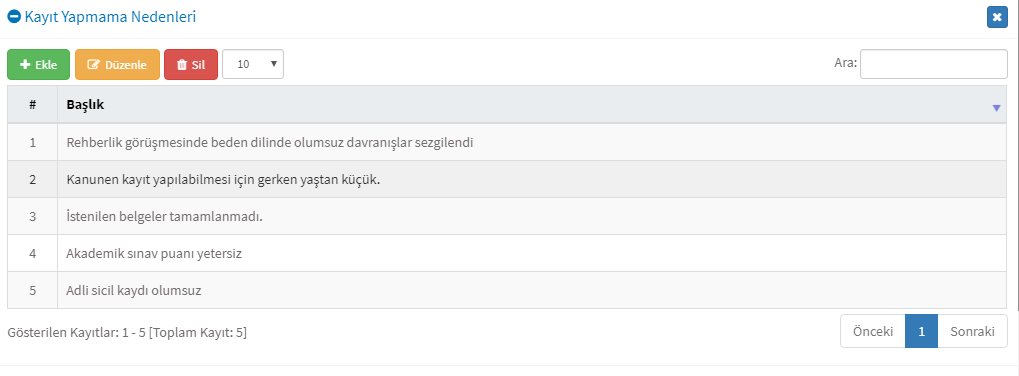
Task: Click the # column header
Action: (32, 105)
